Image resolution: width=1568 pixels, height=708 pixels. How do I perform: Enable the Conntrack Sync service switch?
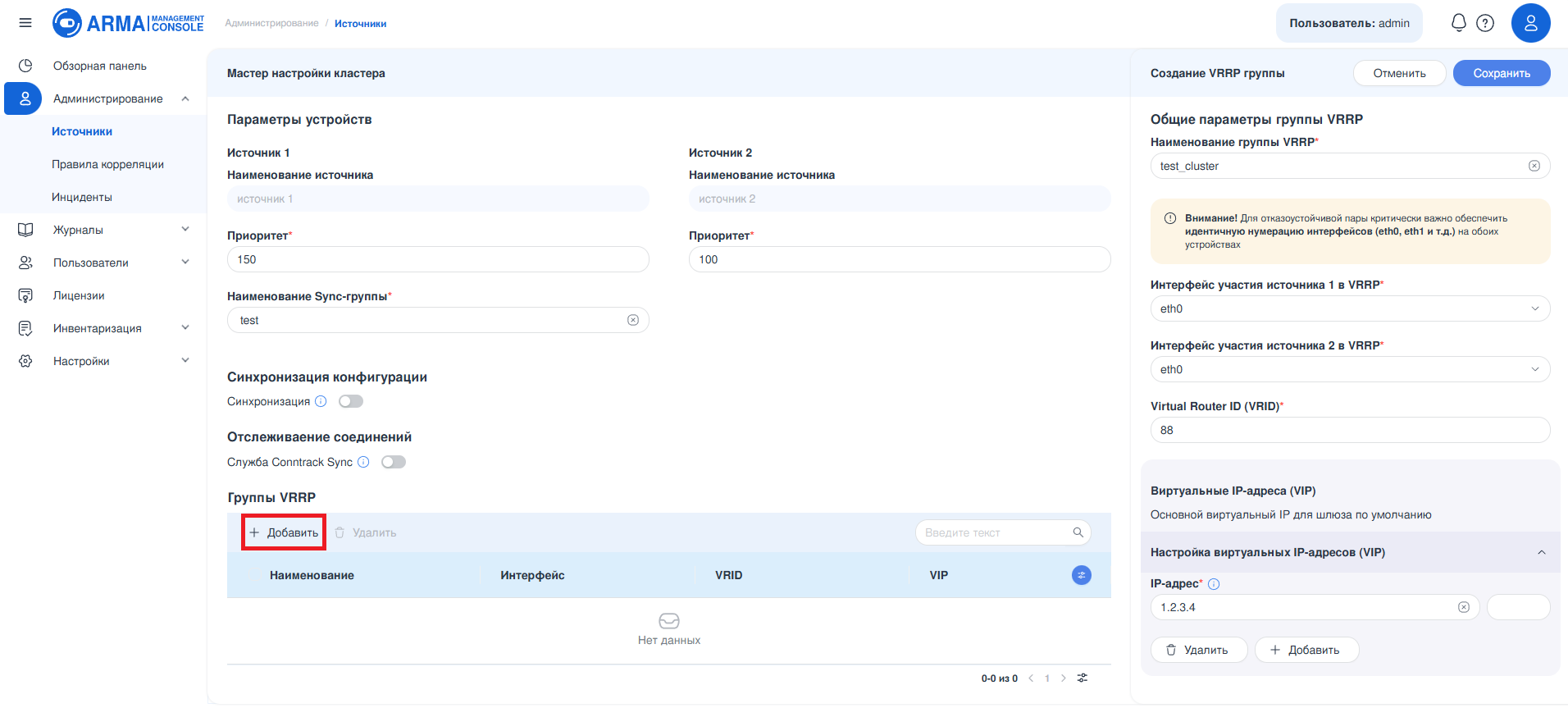394,462
